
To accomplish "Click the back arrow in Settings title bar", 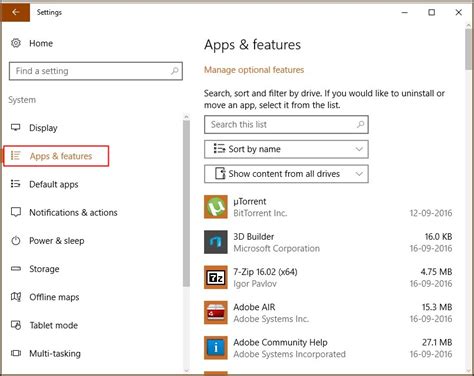I will click(x=15, y=12).
